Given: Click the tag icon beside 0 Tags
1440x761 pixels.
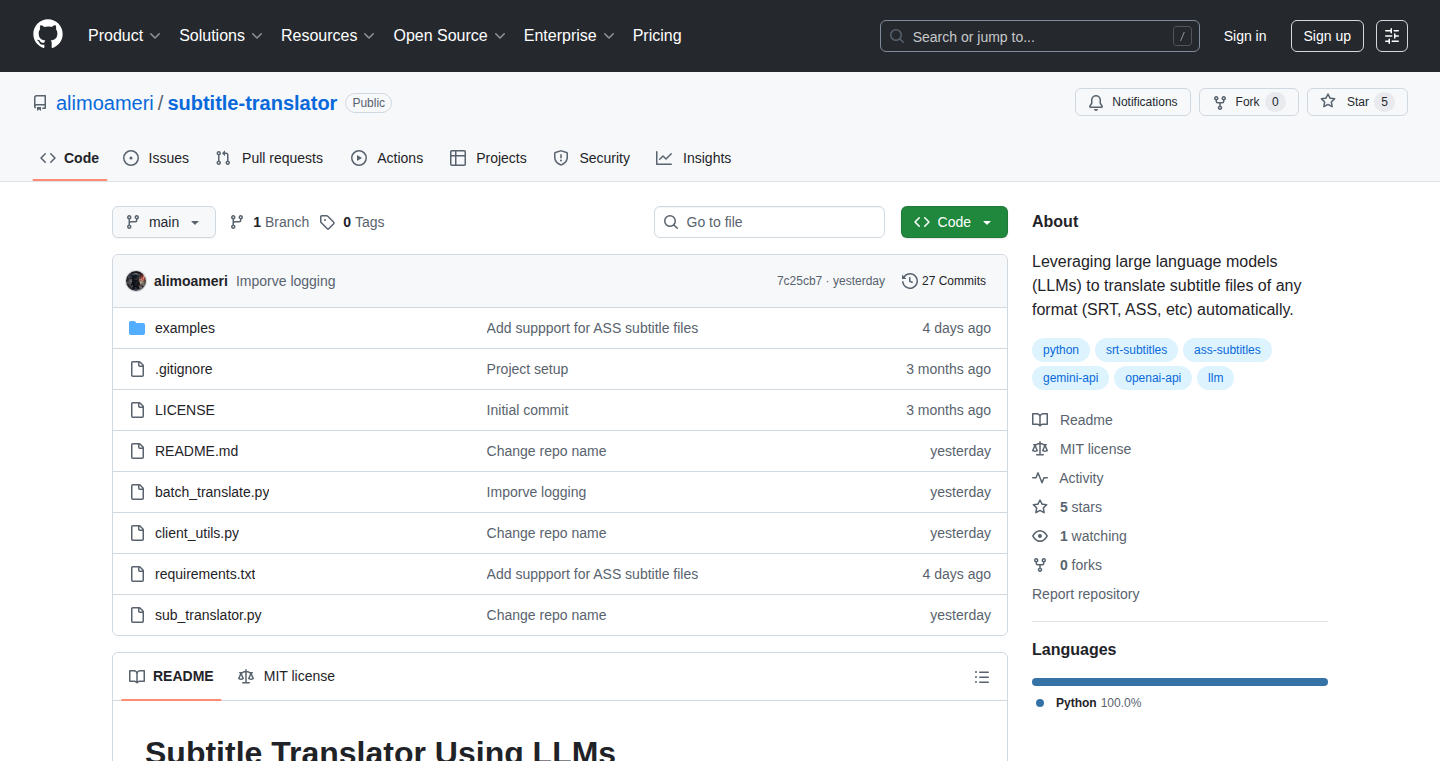Looking at the screenshot, I should (328, 222).
